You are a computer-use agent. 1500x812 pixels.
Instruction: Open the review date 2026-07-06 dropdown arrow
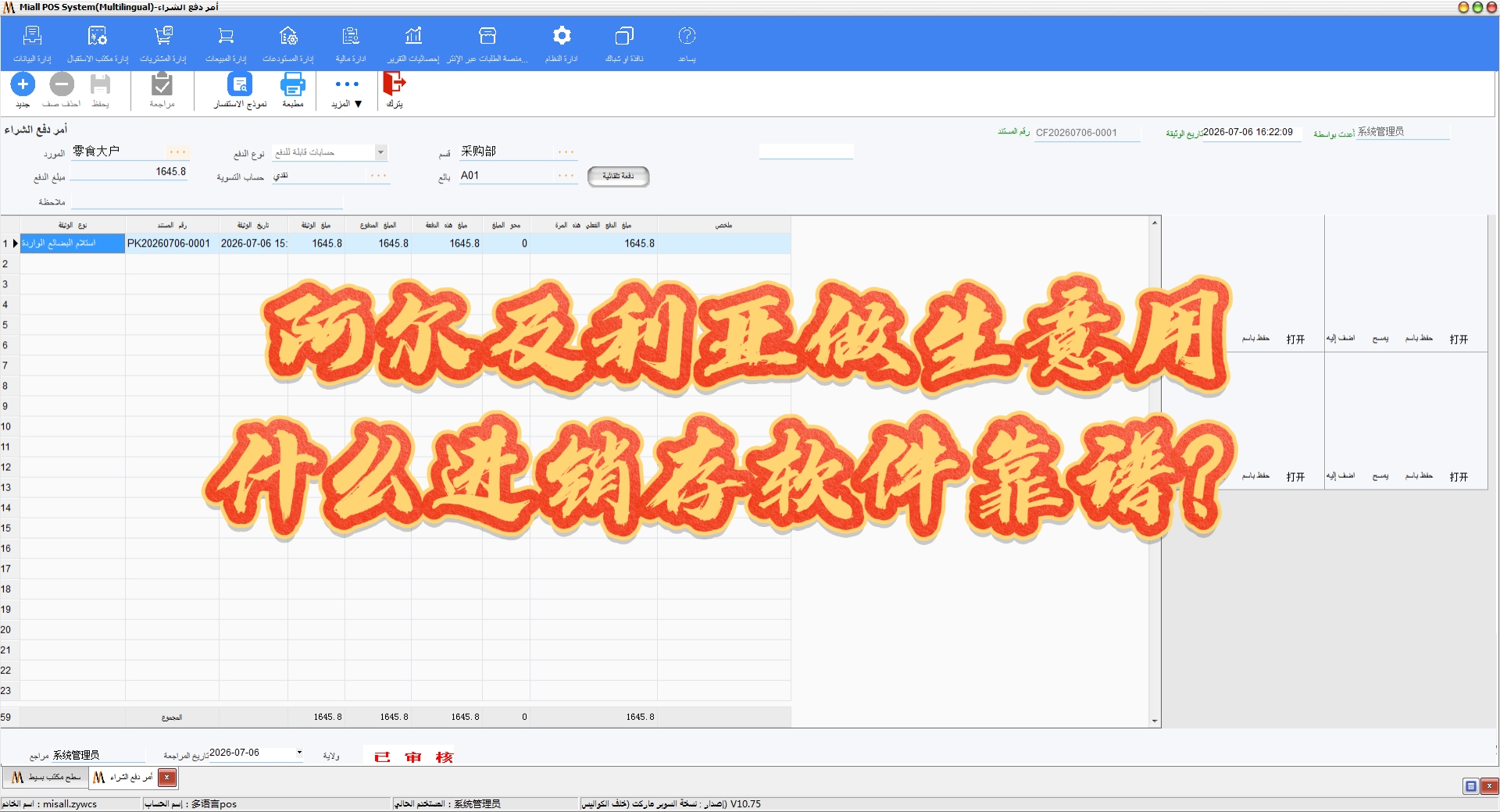(299, 753)
